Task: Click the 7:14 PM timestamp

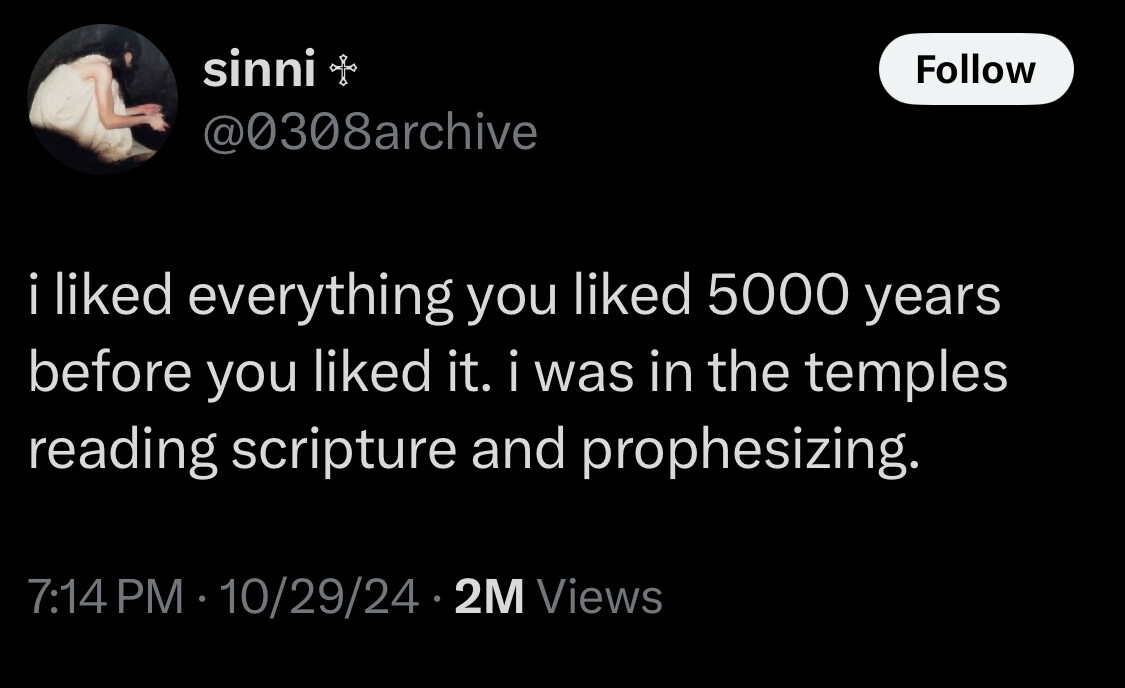Action: (x=106, y=596)
